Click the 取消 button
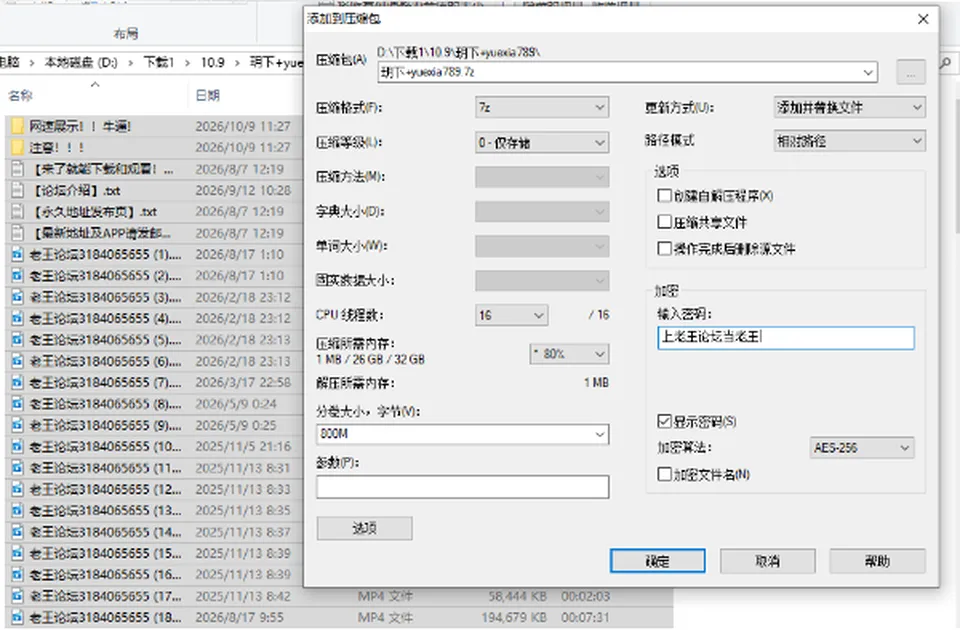 click(767, 561)
